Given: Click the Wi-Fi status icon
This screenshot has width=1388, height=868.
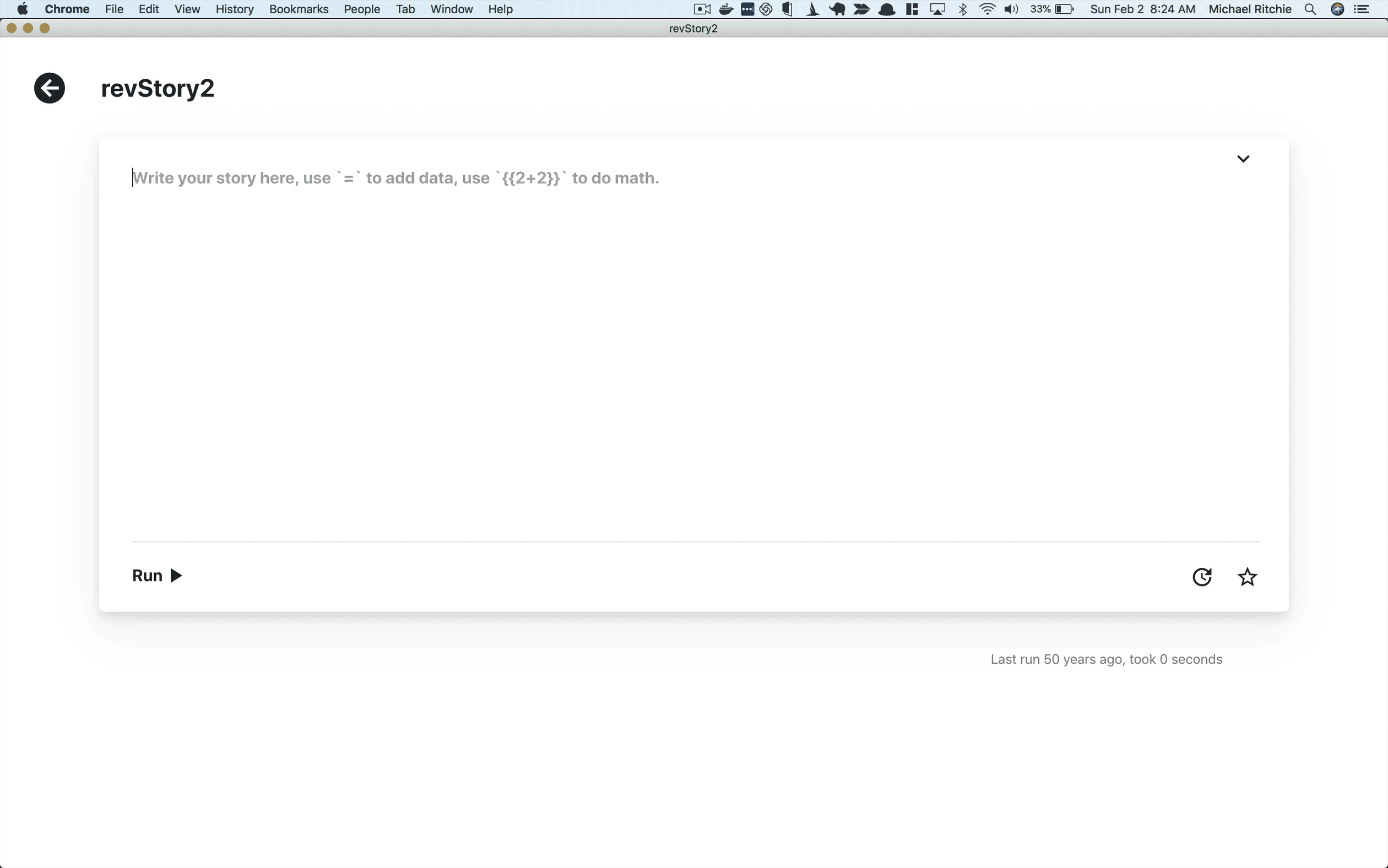Looking at the screenshot, I should (987, 9).
